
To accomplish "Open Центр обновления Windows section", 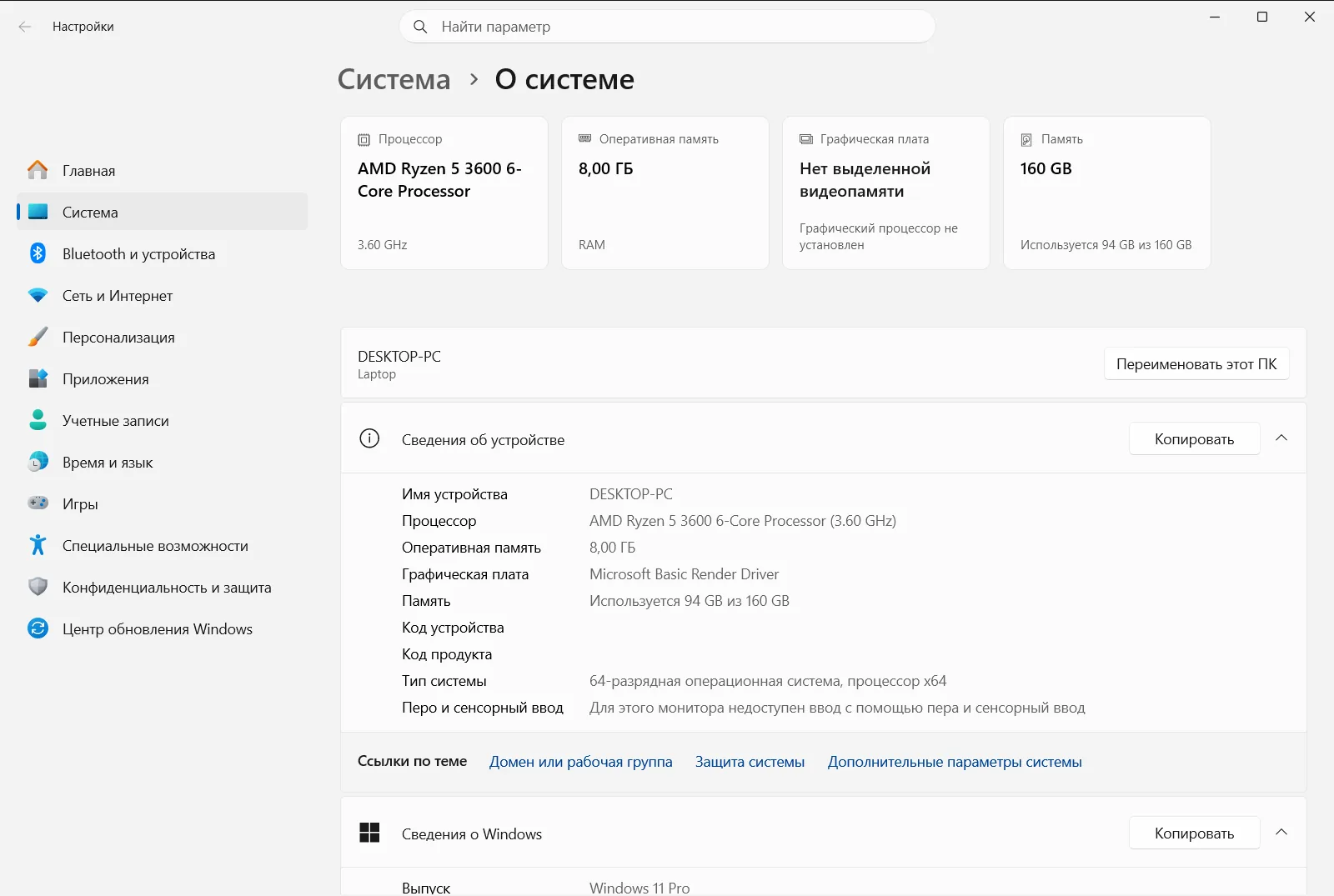I will (x=163, y=628).
